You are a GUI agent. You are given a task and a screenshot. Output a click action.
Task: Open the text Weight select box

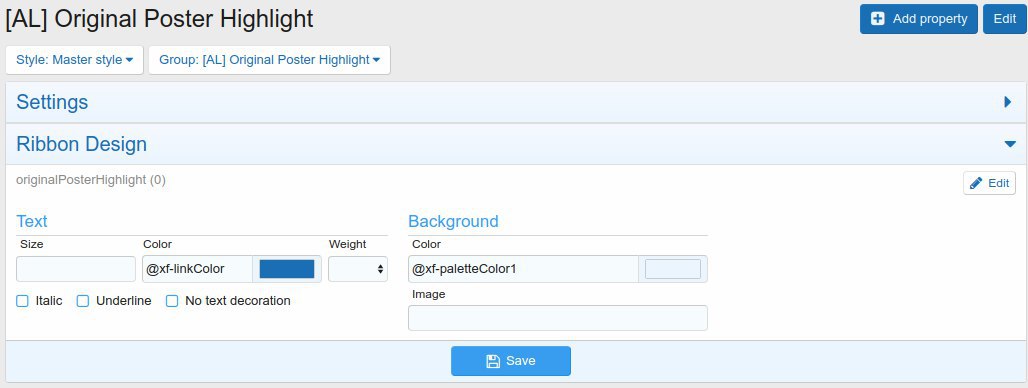point(358,269)
